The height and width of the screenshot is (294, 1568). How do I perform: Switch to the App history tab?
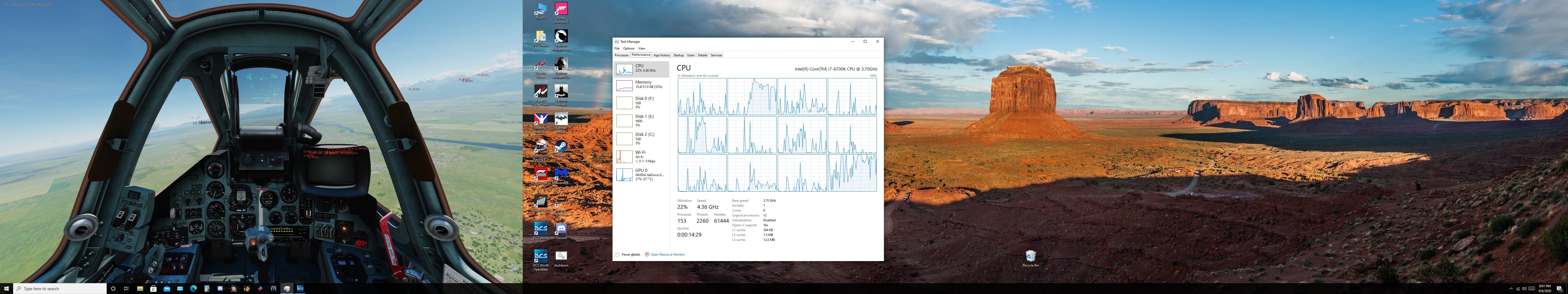pos(662,55)
